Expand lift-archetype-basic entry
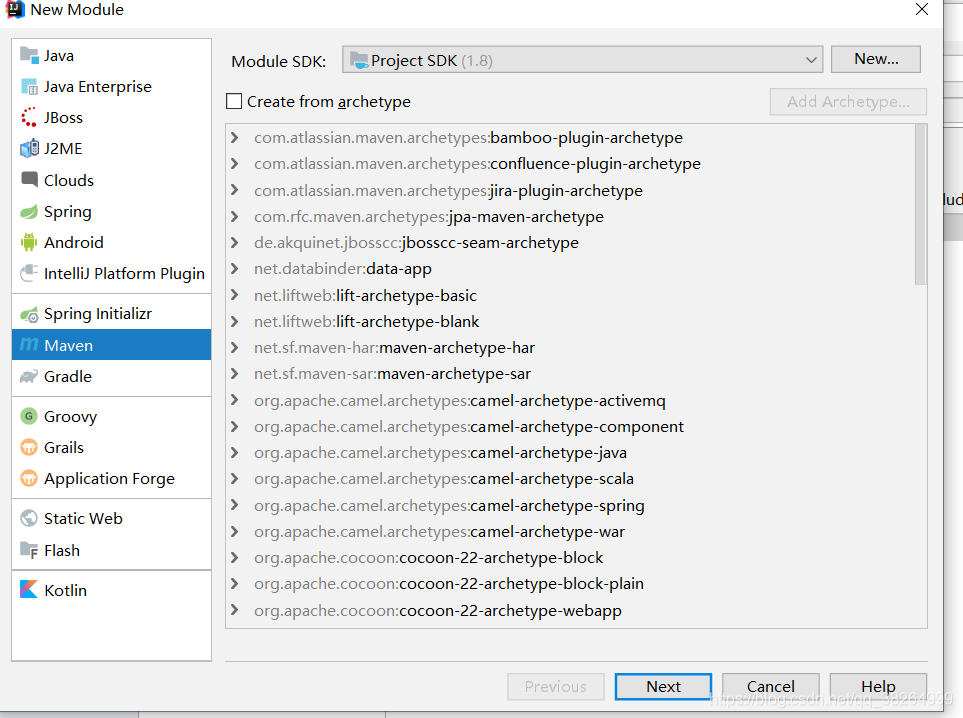Viewport: 963px width, 718px height. click(x=235, y=295)
